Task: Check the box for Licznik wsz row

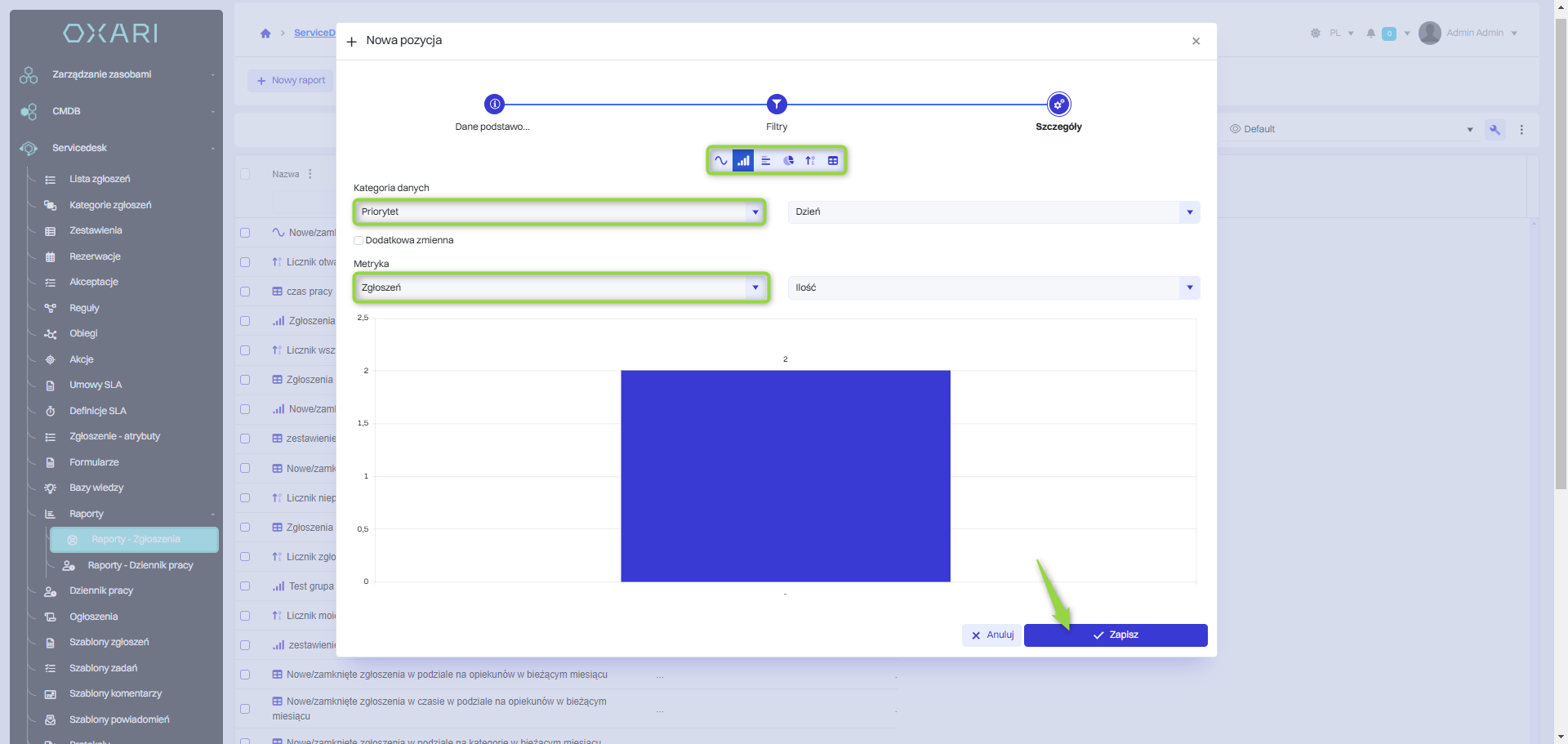Action: click(245, 350)
